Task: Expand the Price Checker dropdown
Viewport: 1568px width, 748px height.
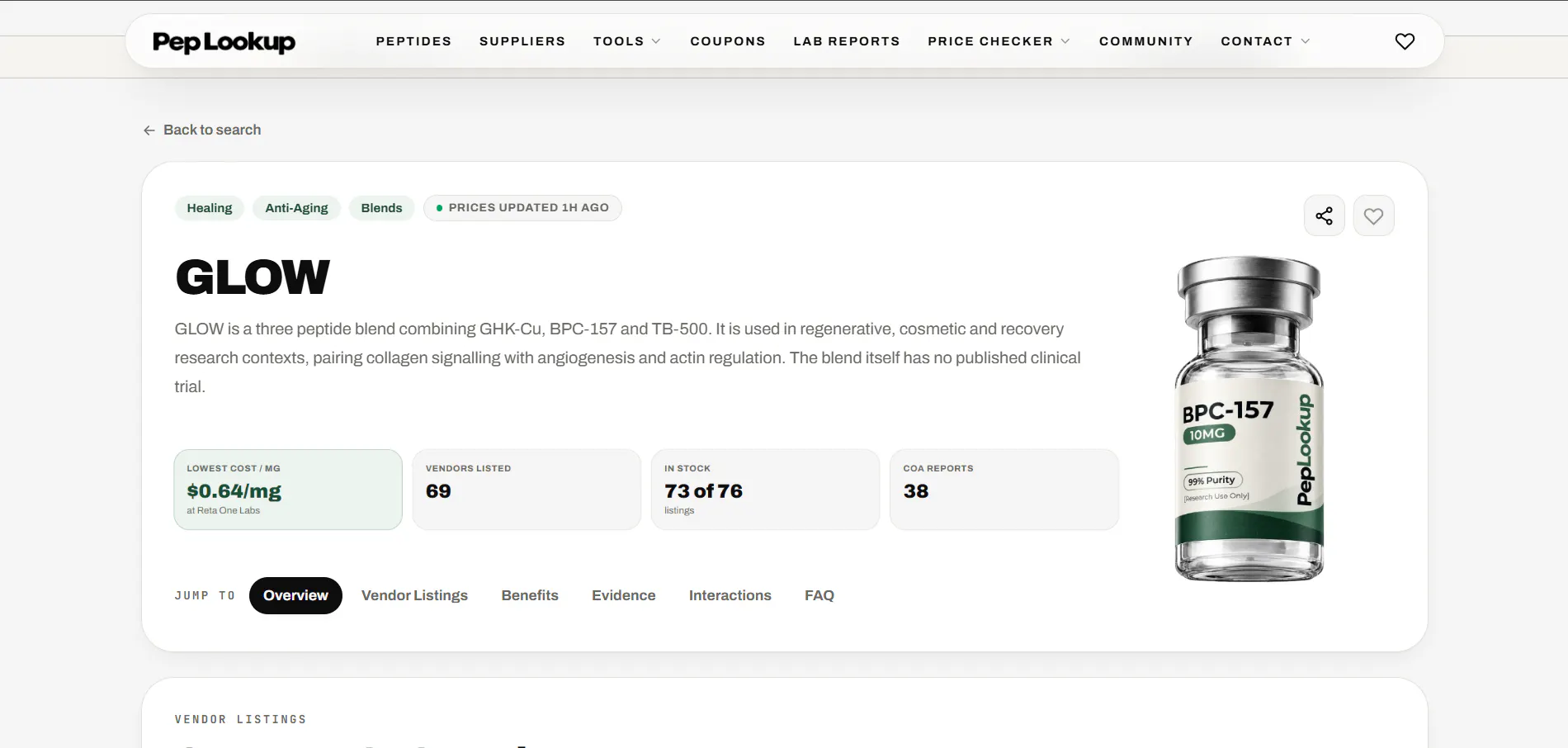Action: (999, 41)
